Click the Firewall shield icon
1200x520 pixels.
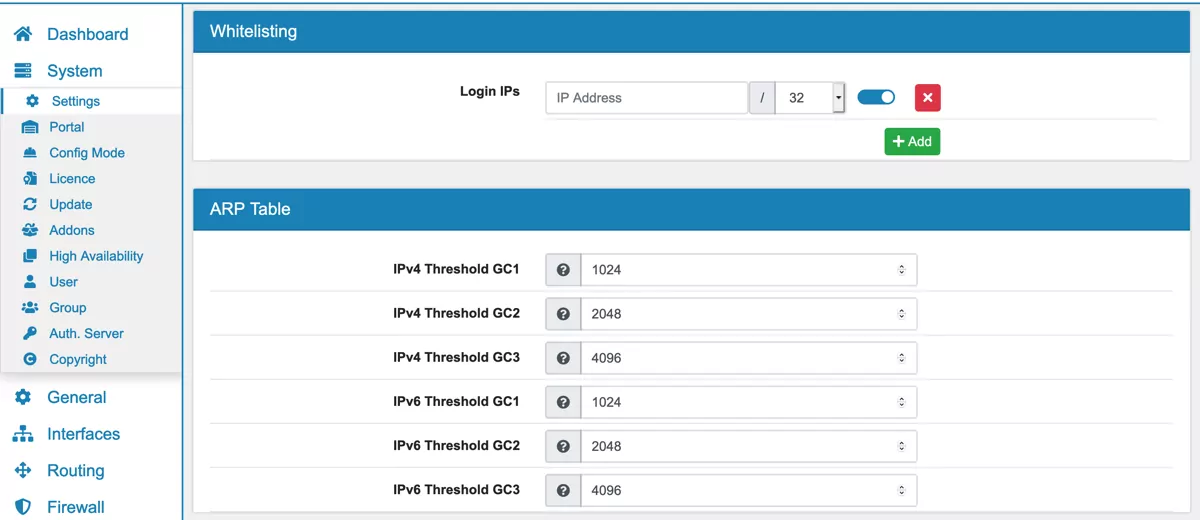point(22,507)
